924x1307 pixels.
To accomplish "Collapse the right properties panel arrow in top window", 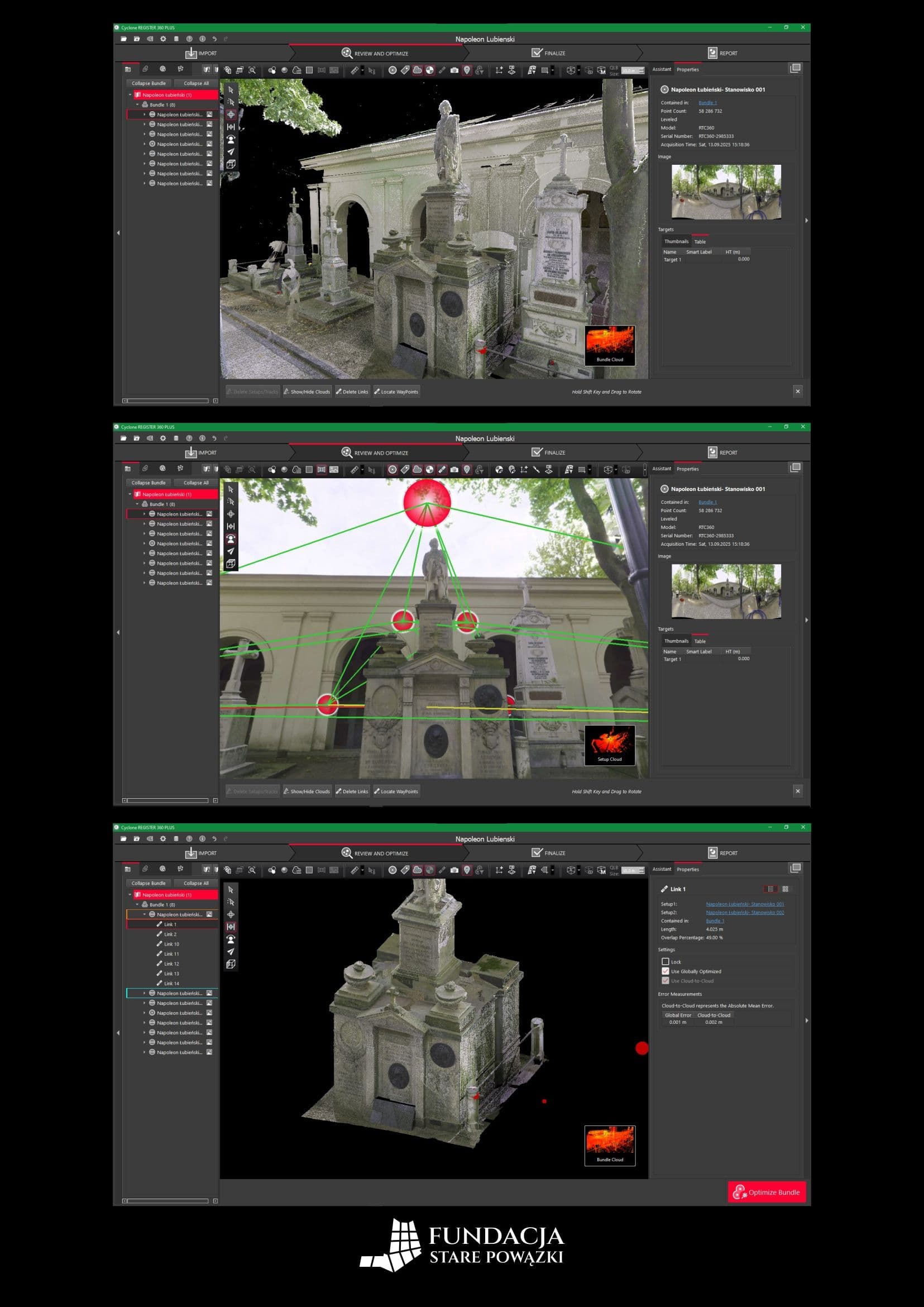I will coord(807,220).
